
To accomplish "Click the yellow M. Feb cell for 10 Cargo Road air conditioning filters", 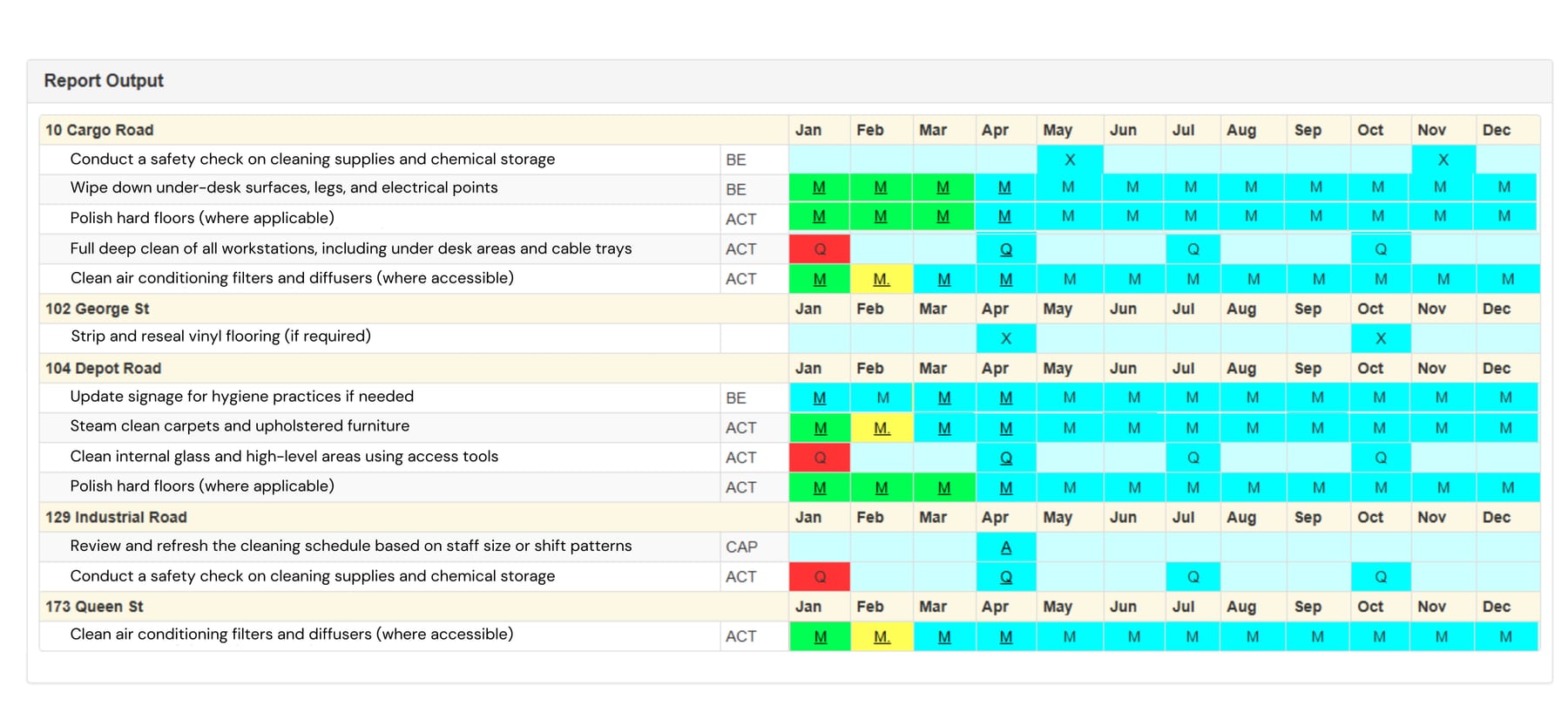I will [882, 279].
